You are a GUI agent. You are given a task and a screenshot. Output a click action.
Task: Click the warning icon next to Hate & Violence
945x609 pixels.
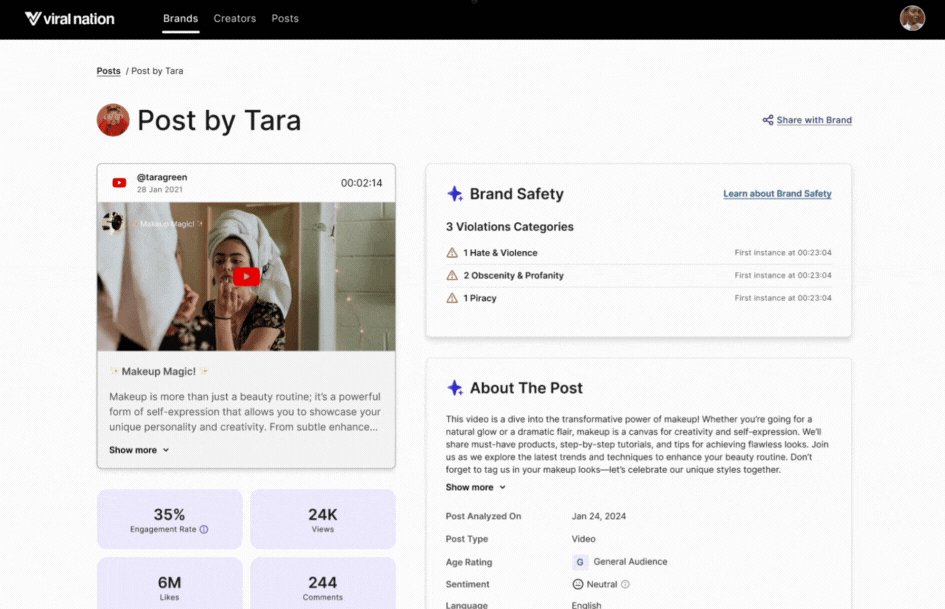click(452, 253)
